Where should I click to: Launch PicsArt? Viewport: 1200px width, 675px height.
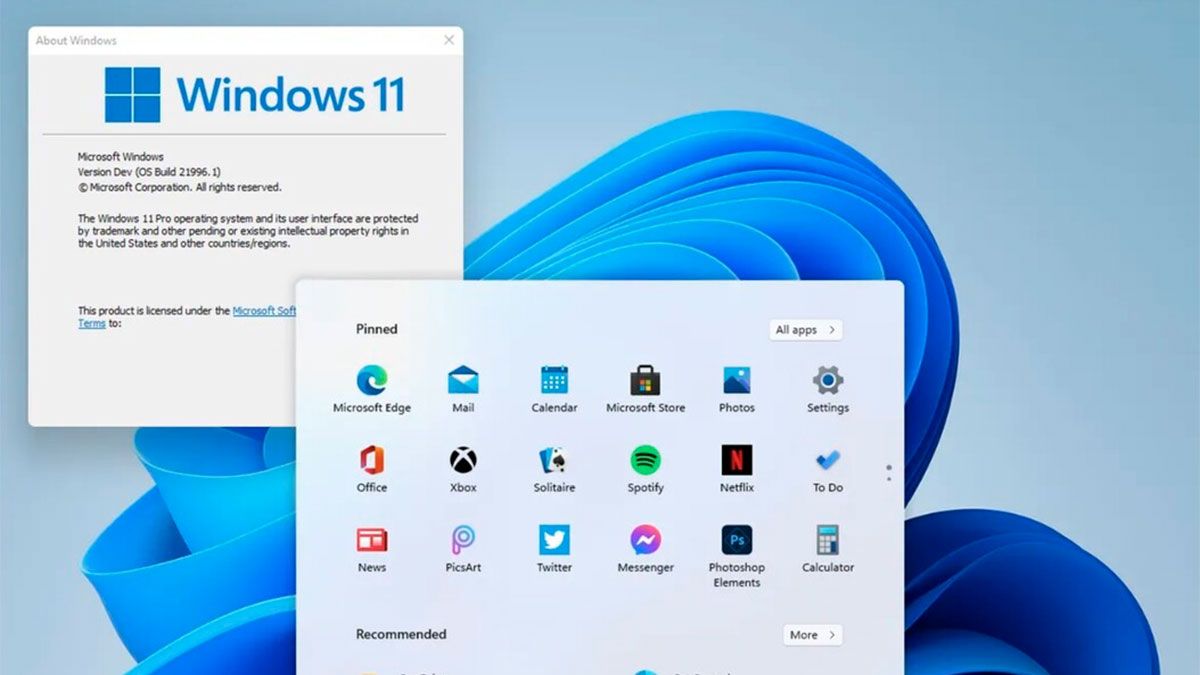pos(462,541)
